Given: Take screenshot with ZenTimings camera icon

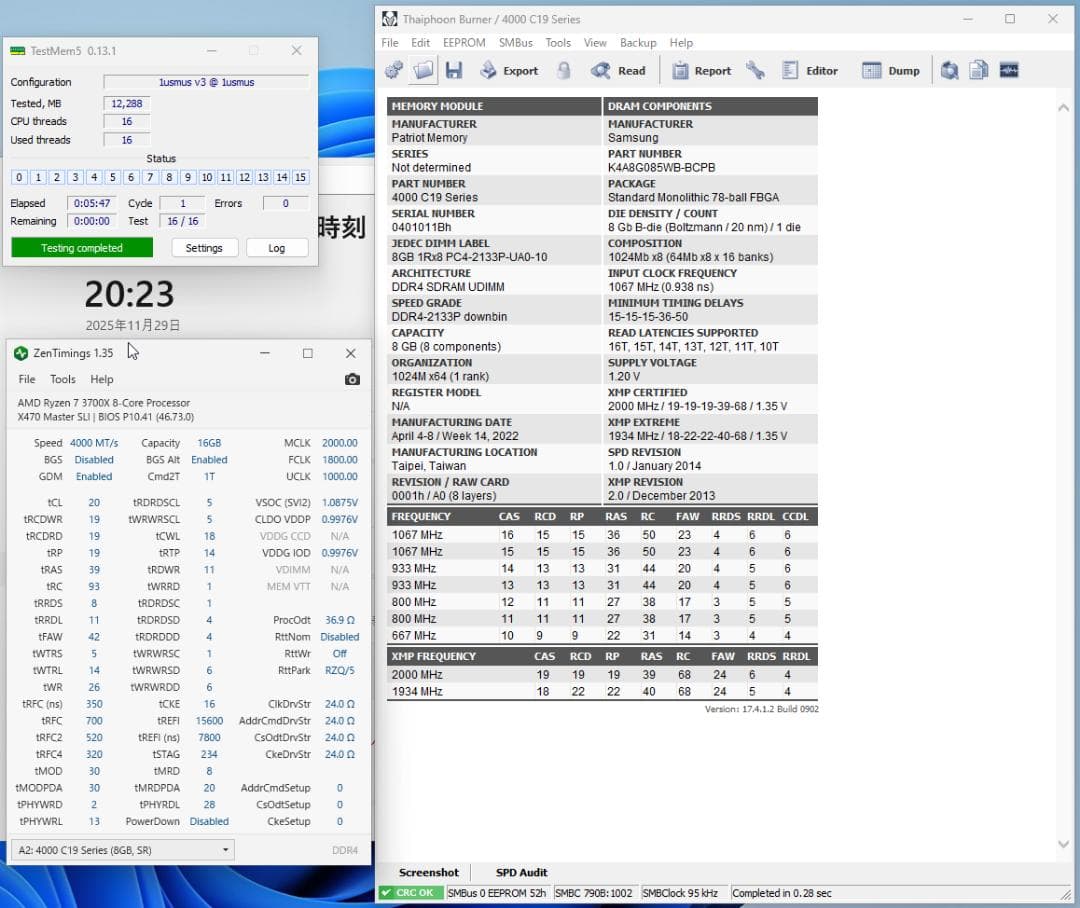Looking at the screenshot, I should [x=352, y=380].
